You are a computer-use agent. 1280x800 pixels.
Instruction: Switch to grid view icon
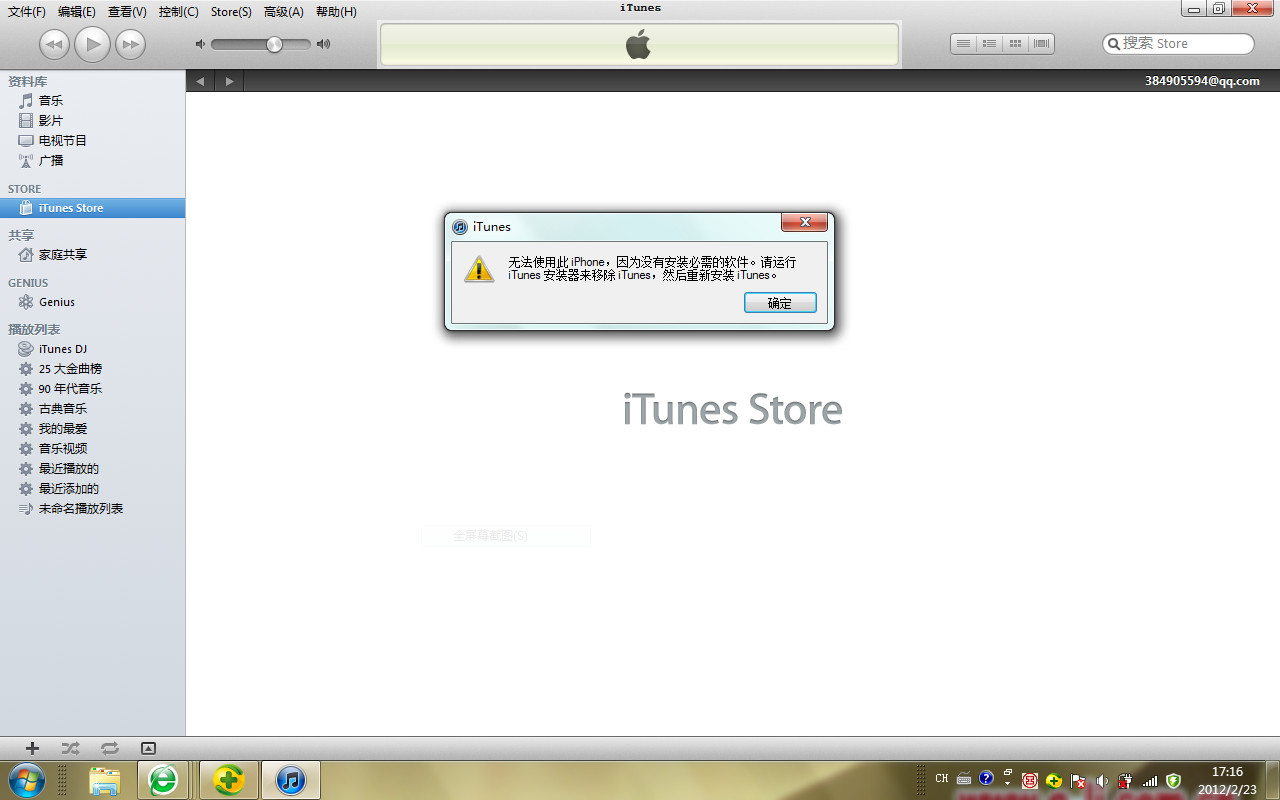(x=1015, y=44)
